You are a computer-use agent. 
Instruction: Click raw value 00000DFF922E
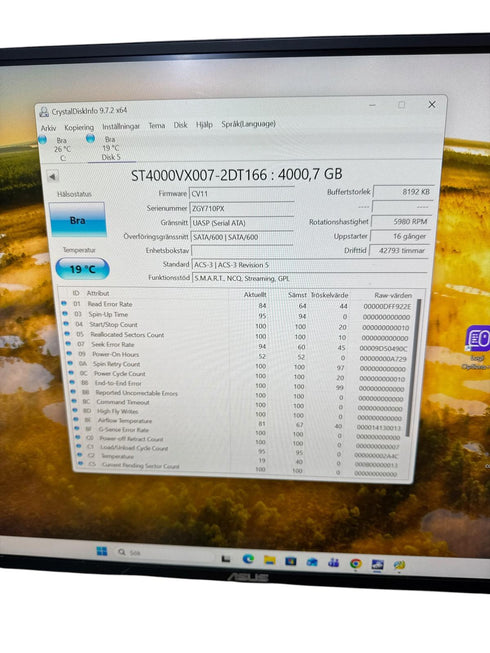click(x=387, y=307)
